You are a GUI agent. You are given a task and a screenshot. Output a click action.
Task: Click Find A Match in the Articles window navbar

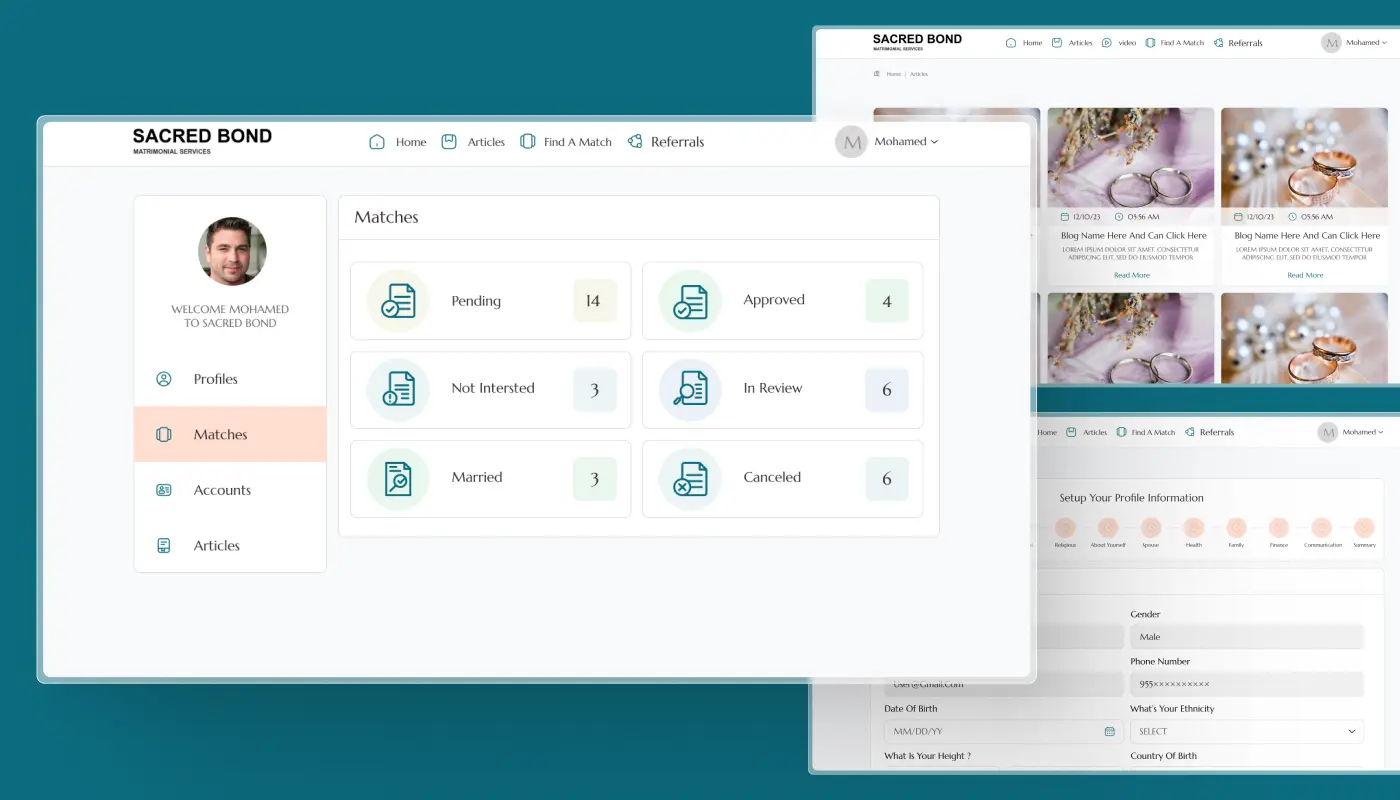[x=1175, y=43]
